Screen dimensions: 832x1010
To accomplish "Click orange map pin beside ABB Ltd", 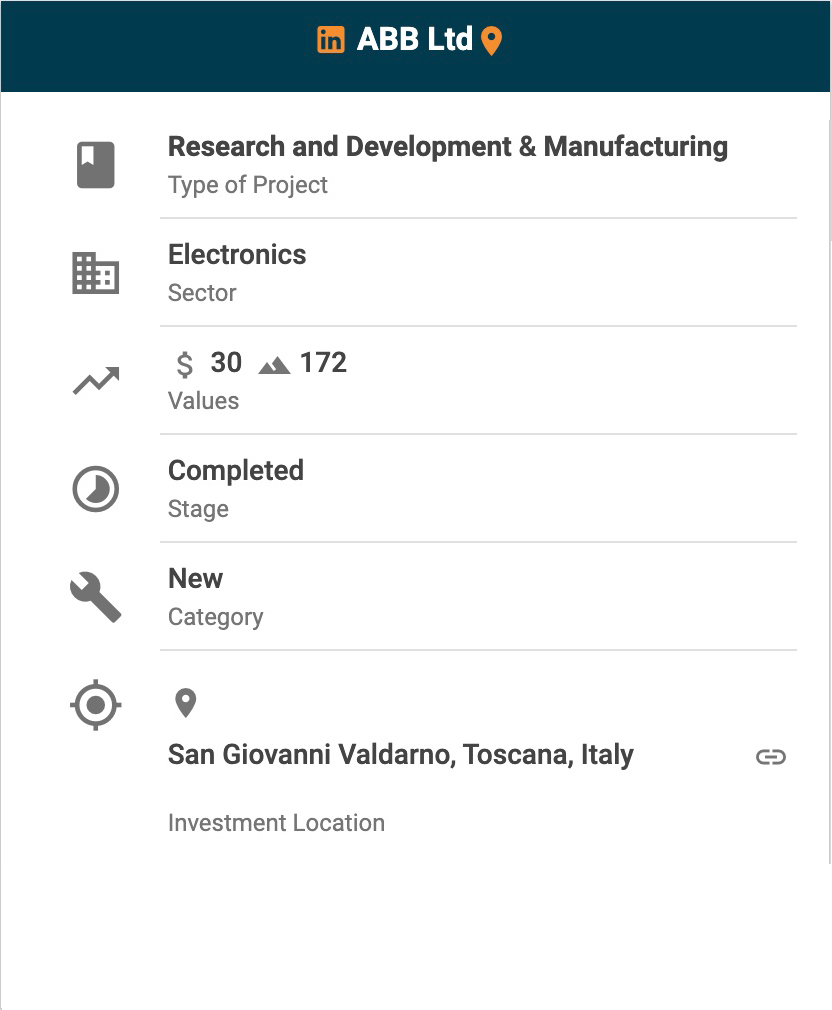I will click(x=490, y=41).
